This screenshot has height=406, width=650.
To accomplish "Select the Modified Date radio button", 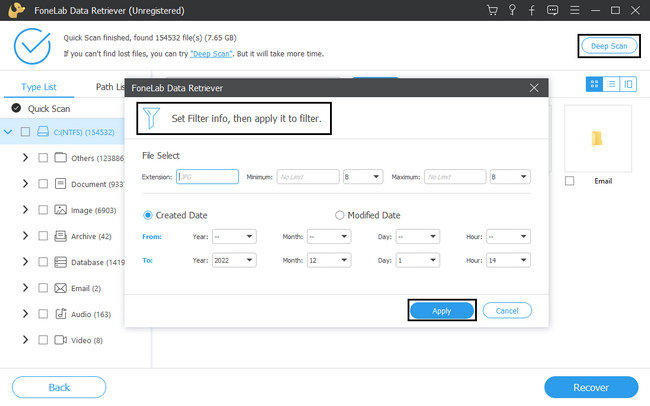I will click(340, 215).
